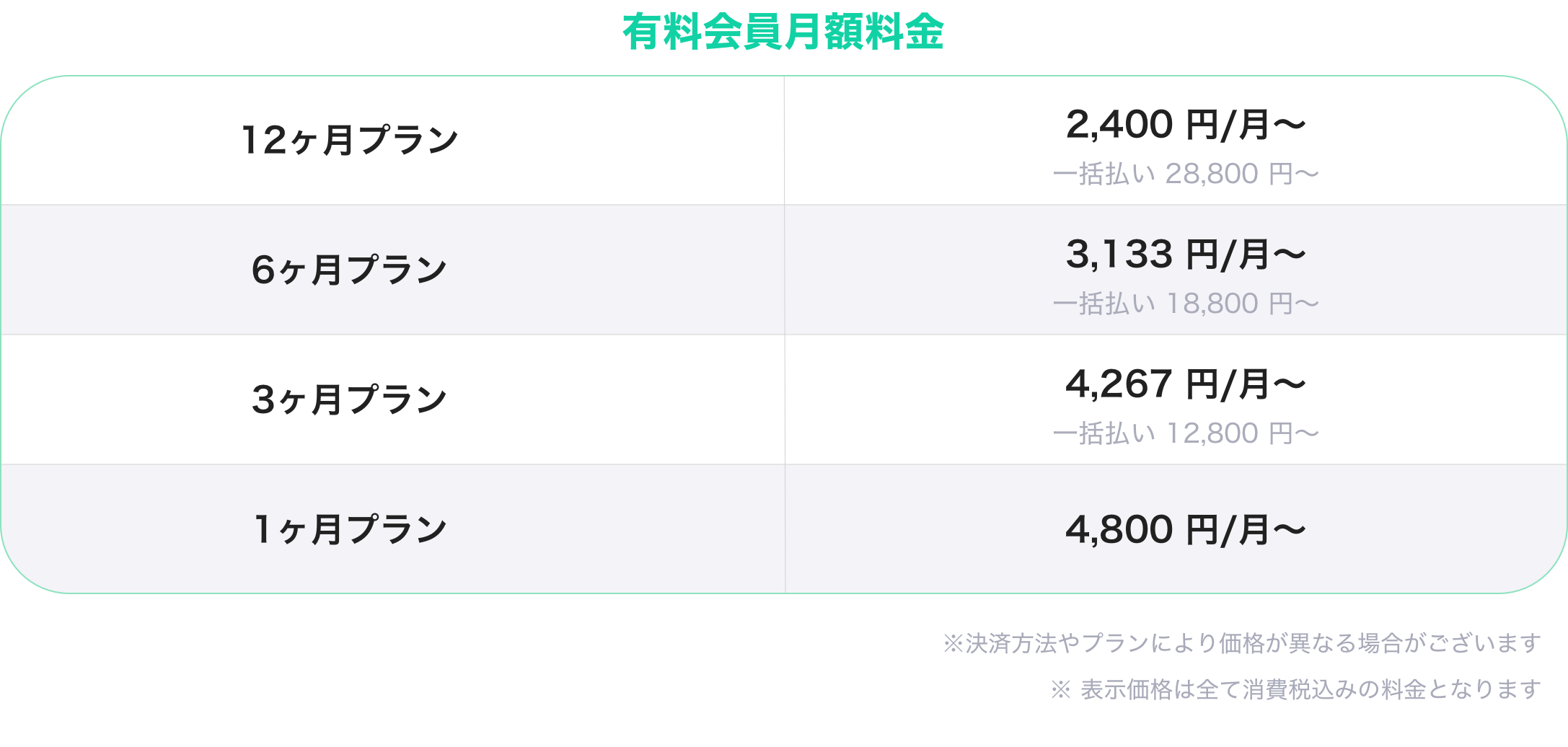Viewport: 1568px width, 747px height.
Task: Click the 消費税込み footnote text
Action: pos(1311,689)
